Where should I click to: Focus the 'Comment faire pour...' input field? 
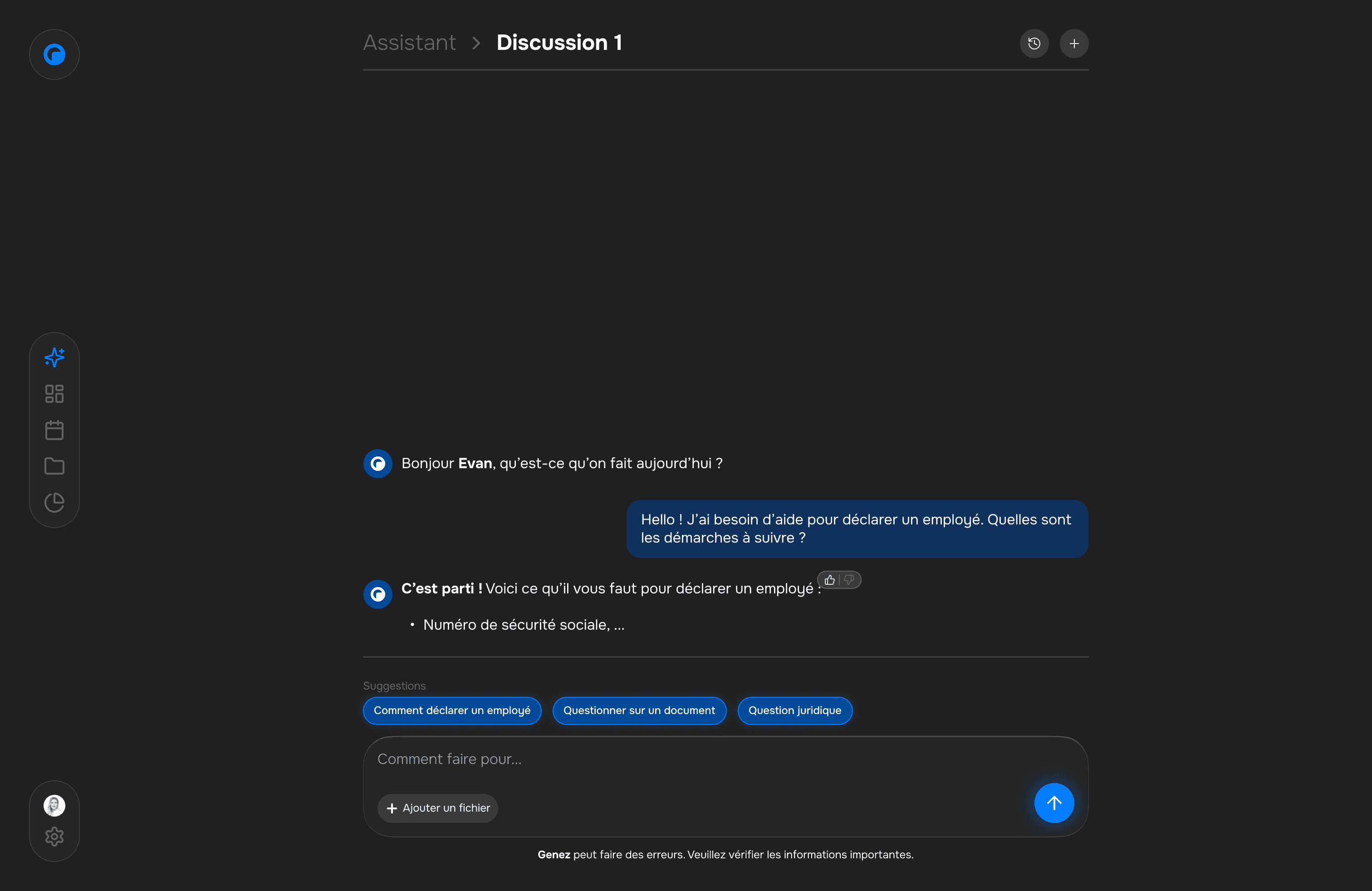[692, 759]
